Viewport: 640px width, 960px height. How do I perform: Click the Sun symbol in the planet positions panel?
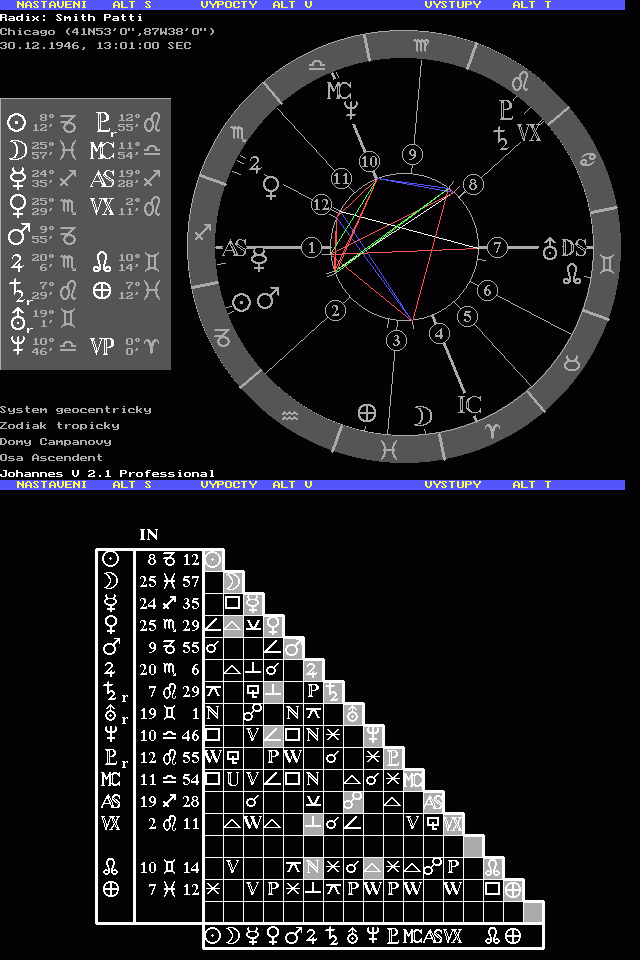coord(16,123)
